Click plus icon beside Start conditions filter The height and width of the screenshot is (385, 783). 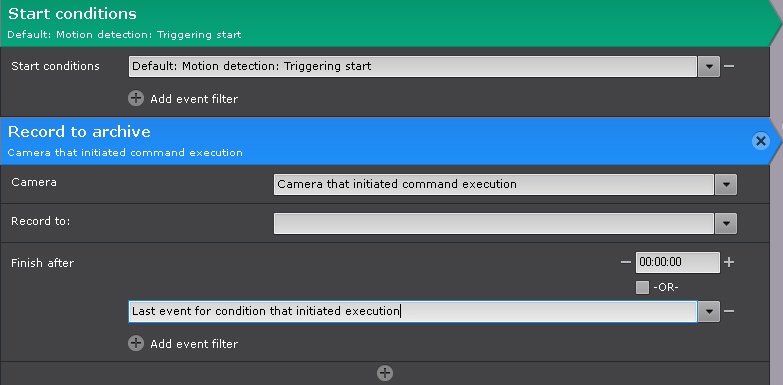(136, 98)
